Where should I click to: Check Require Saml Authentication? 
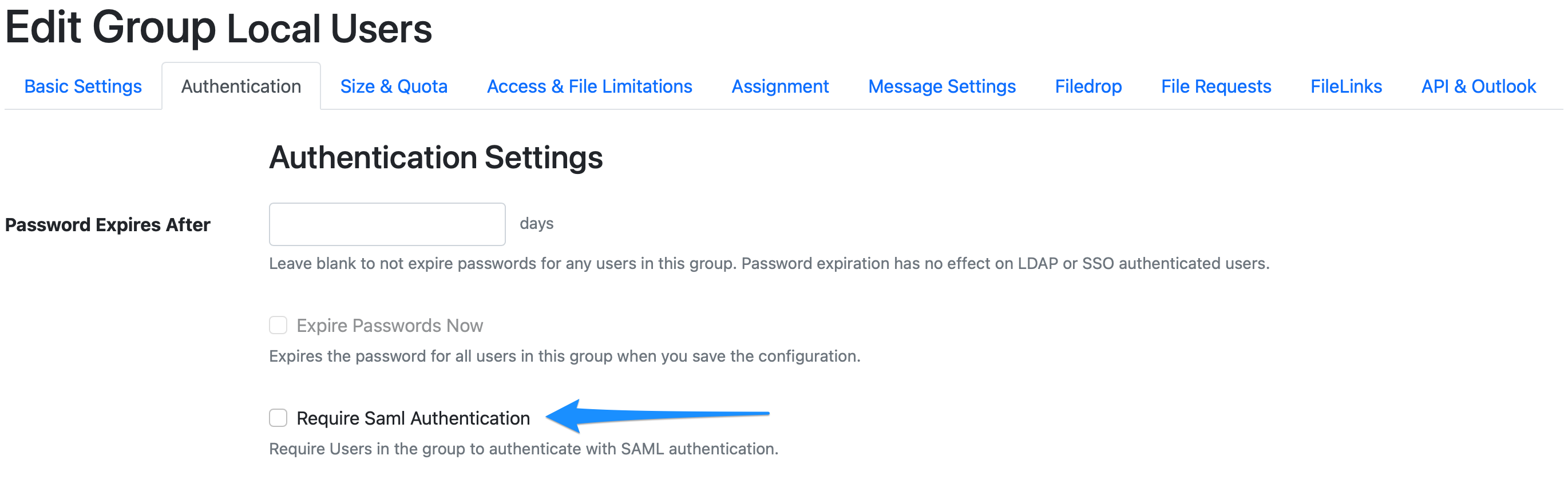[278, 418]
